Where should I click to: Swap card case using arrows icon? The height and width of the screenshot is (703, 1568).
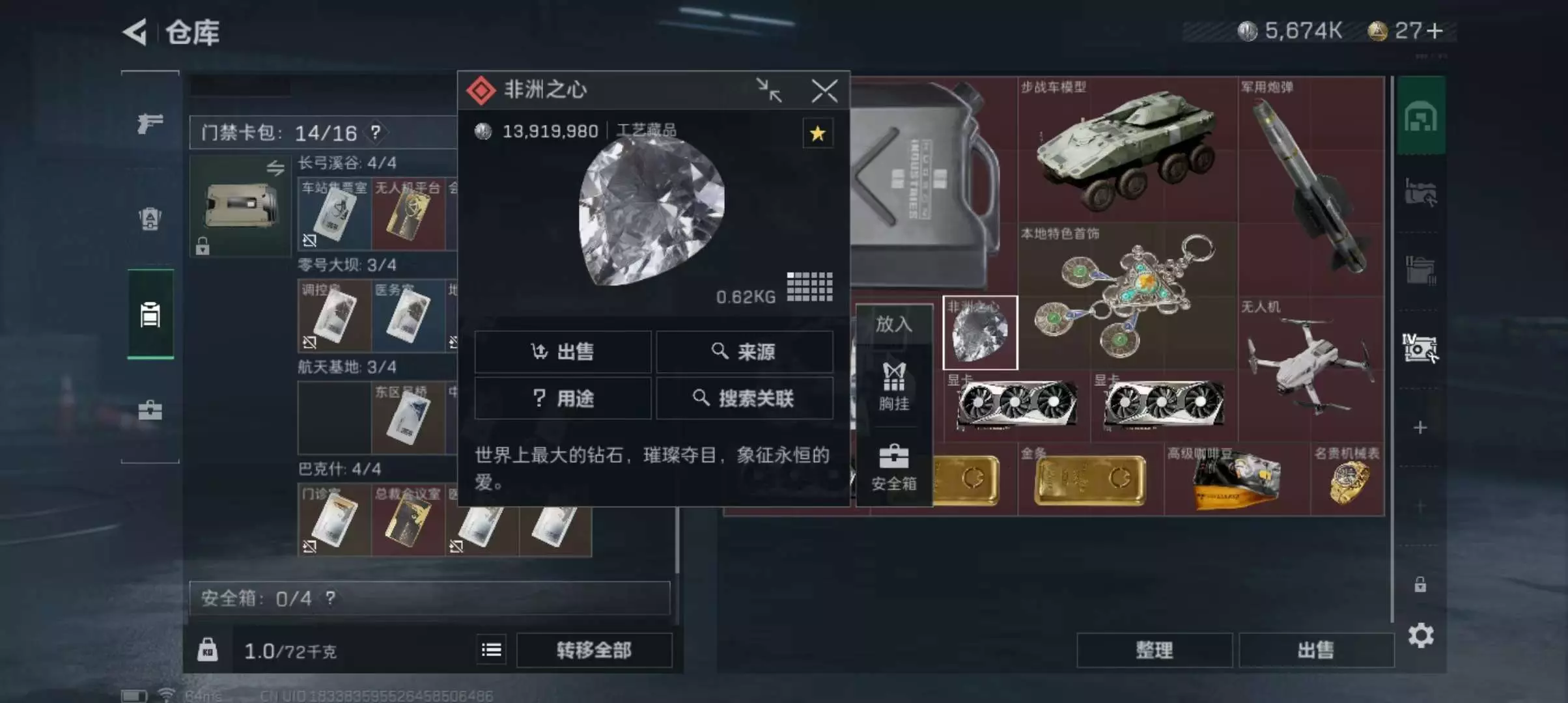pos(275,168)
